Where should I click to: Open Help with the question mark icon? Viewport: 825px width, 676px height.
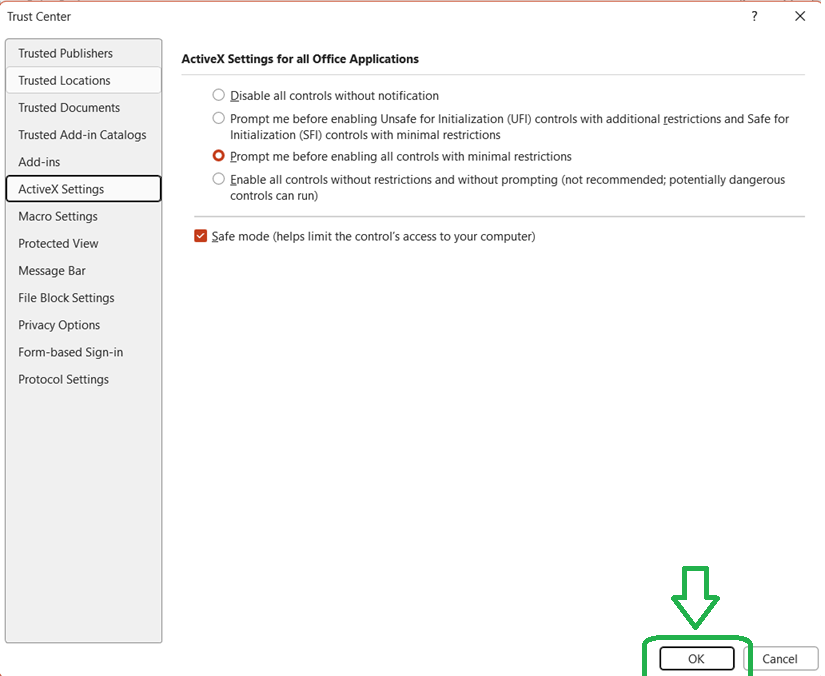click(754, 16)
